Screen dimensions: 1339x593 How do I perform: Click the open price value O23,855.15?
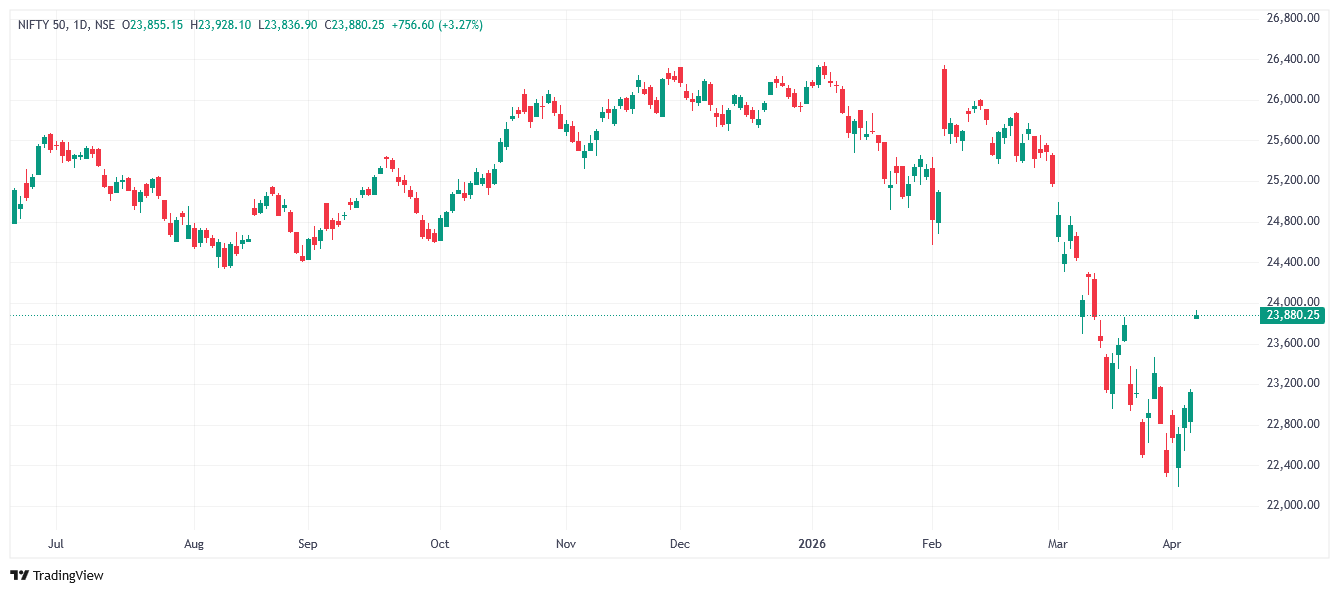coord(153,24)
